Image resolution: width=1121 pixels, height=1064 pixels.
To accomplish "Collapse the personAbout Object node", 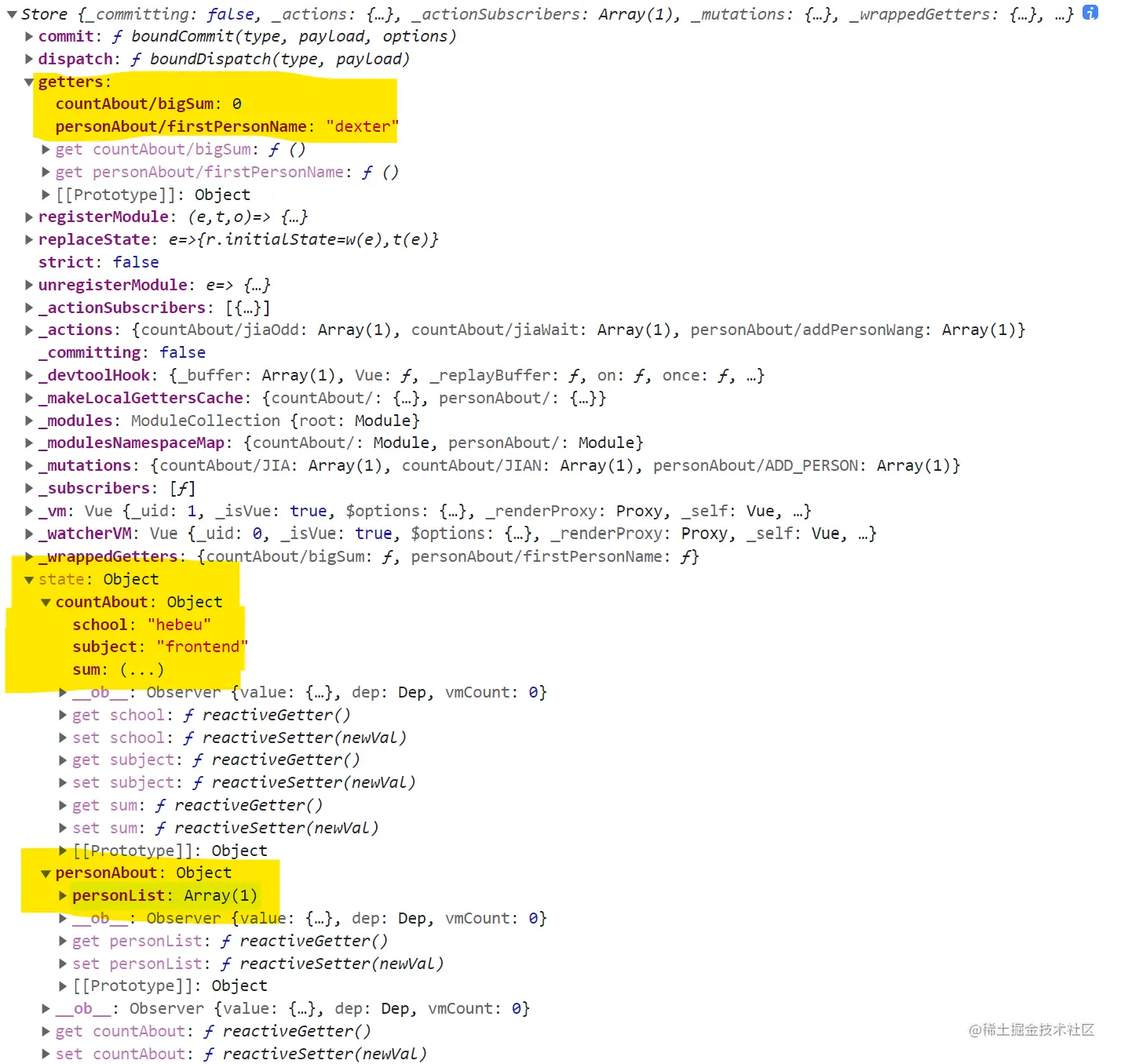I will pyautogui.click(x=46, y=873).
